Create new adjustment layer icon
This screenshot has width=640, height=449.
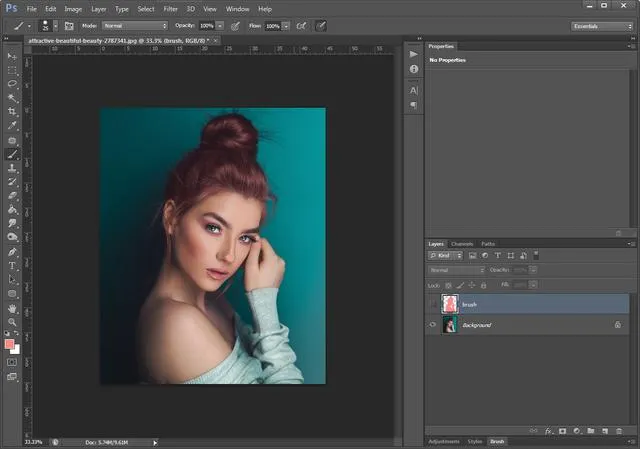(x=576, y=431)
